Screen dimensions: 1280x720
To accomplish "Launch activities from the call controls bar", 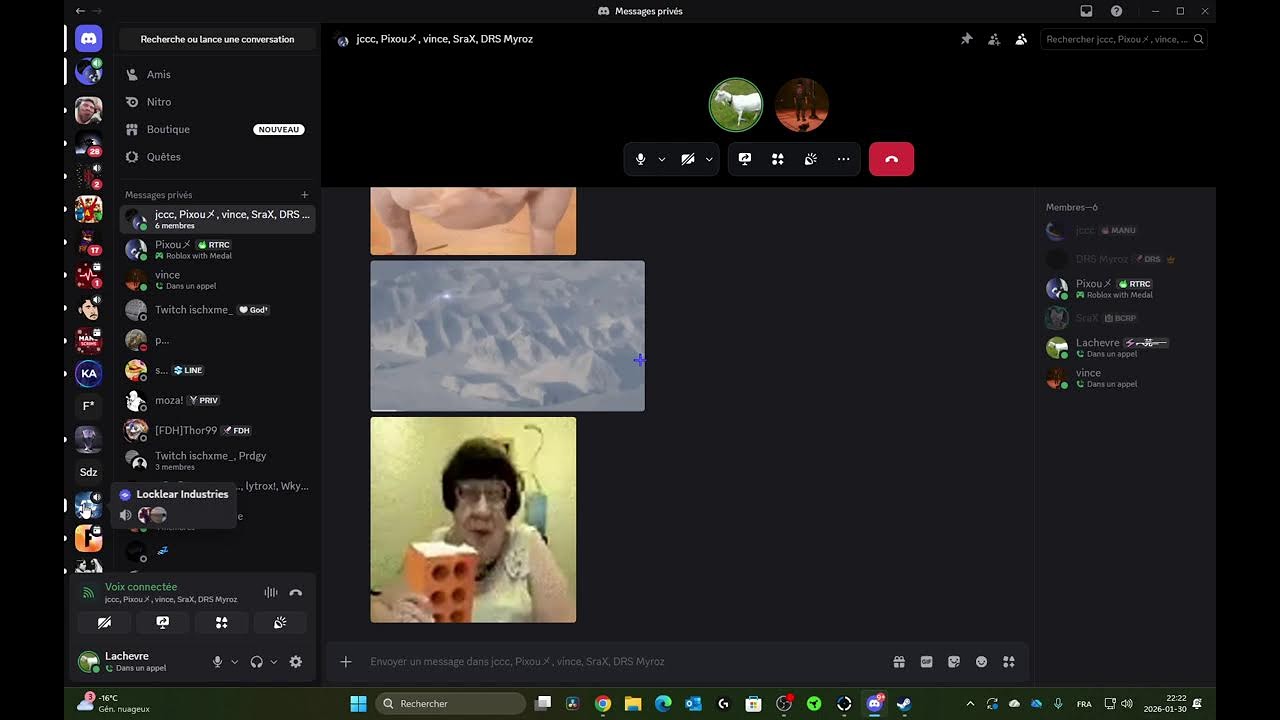I will tap(777, 159).
